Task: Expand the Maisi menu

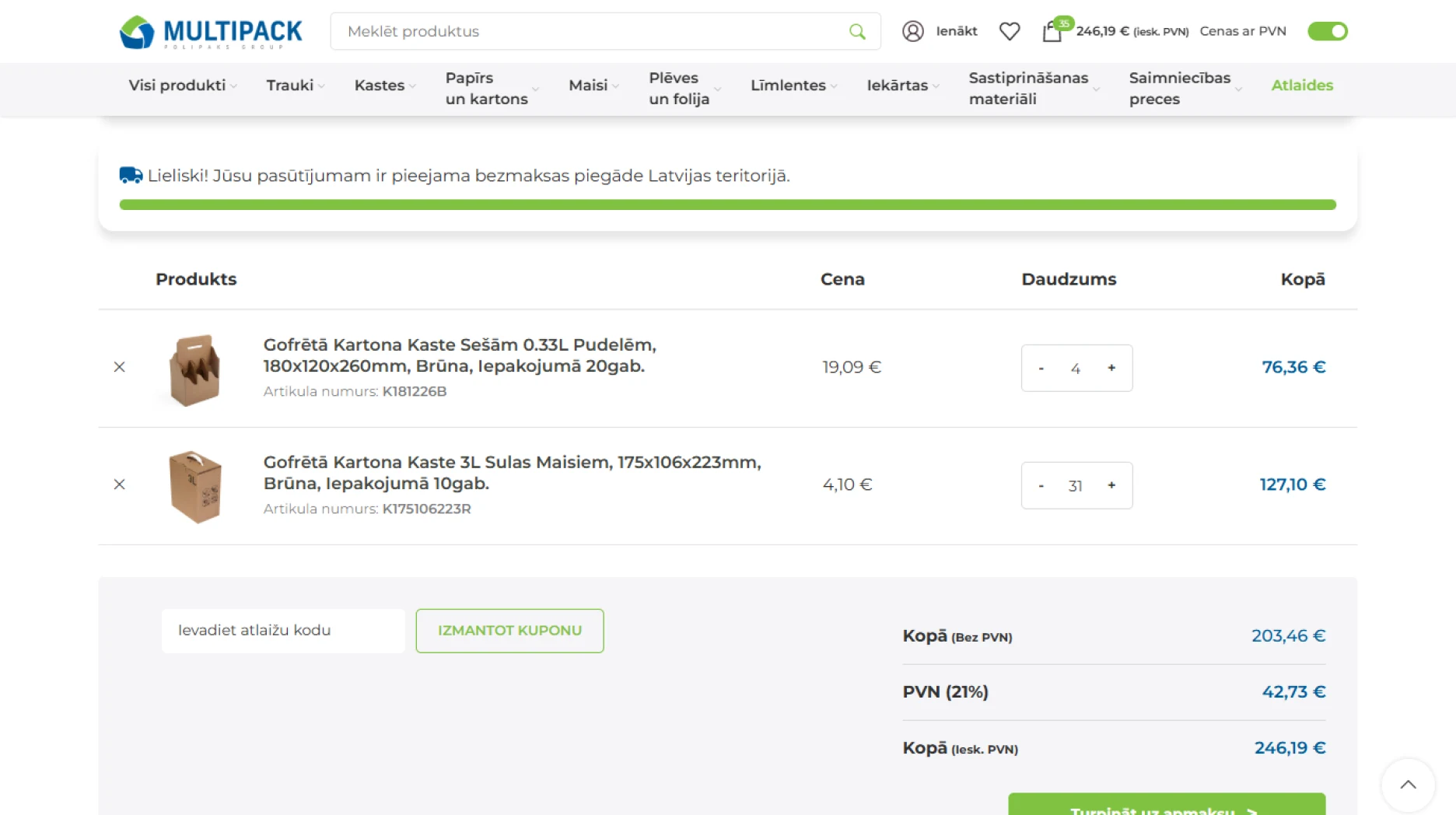Action: click(x=593, y=86)
